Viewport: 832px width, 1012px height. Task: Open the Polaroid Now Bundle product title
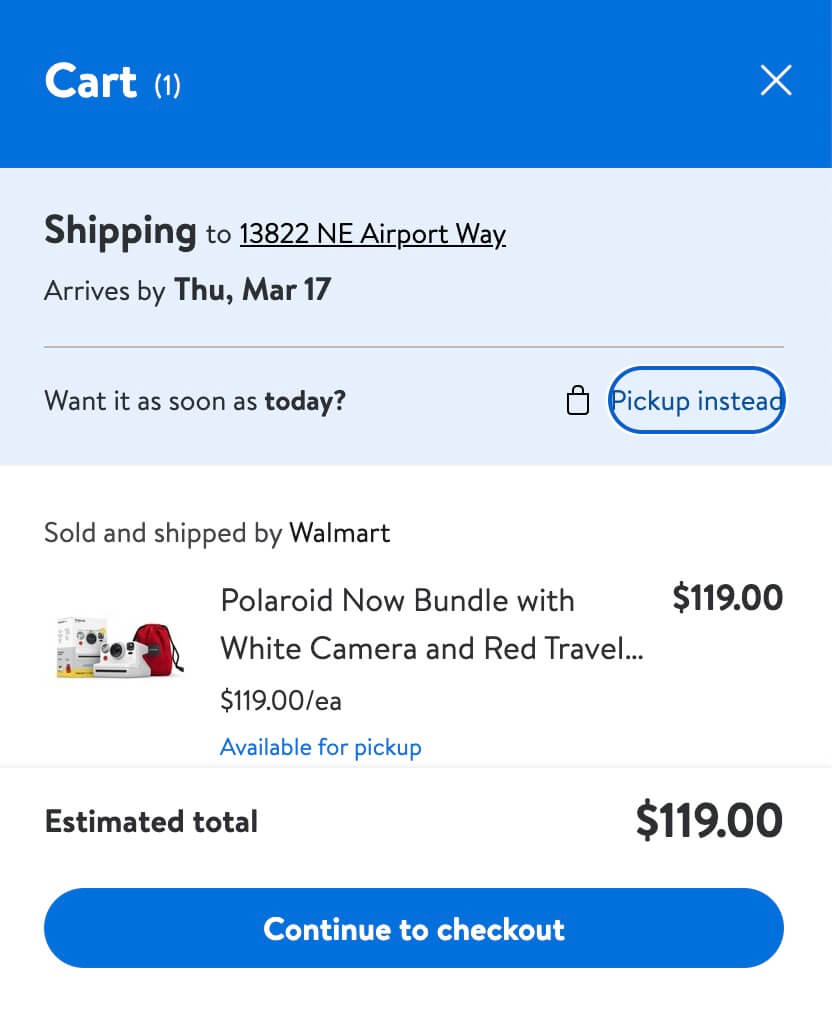point(397,601)
